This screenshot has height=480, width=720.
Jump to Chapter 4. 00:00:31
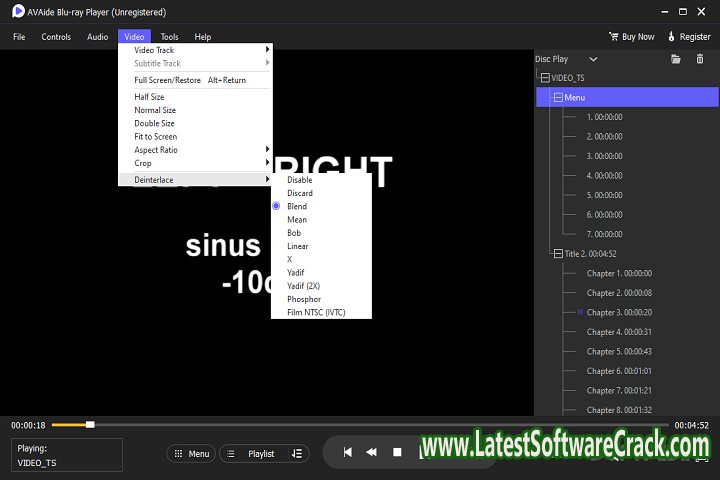click(619, 332)
